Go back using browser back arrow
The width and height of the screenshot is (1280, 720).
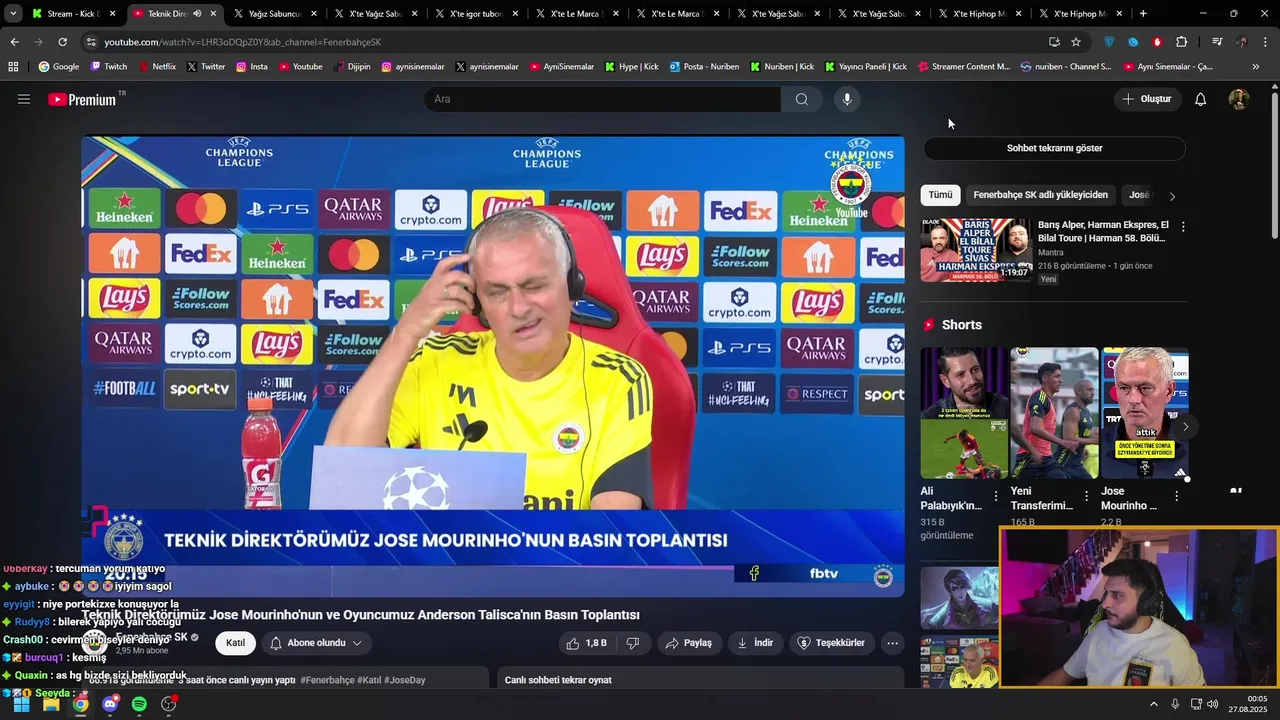point(14,42)
